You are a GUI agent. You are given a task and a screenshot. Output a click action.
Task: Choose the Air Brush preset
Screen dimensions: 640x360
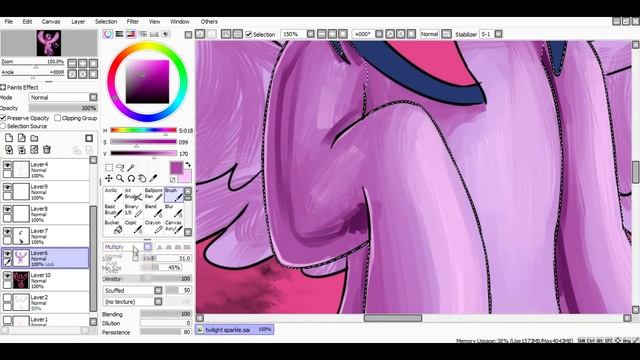tap(133, 195)
